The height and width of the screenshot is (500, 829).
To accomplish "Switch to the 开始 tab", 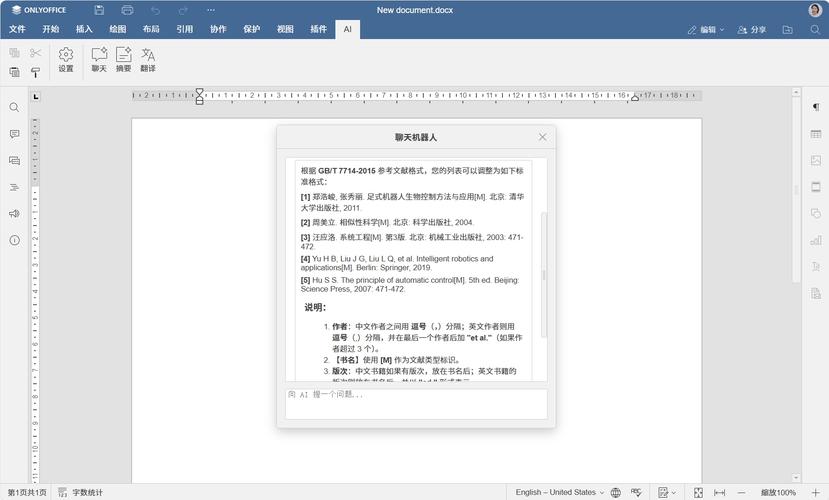I will click(50, 29).
